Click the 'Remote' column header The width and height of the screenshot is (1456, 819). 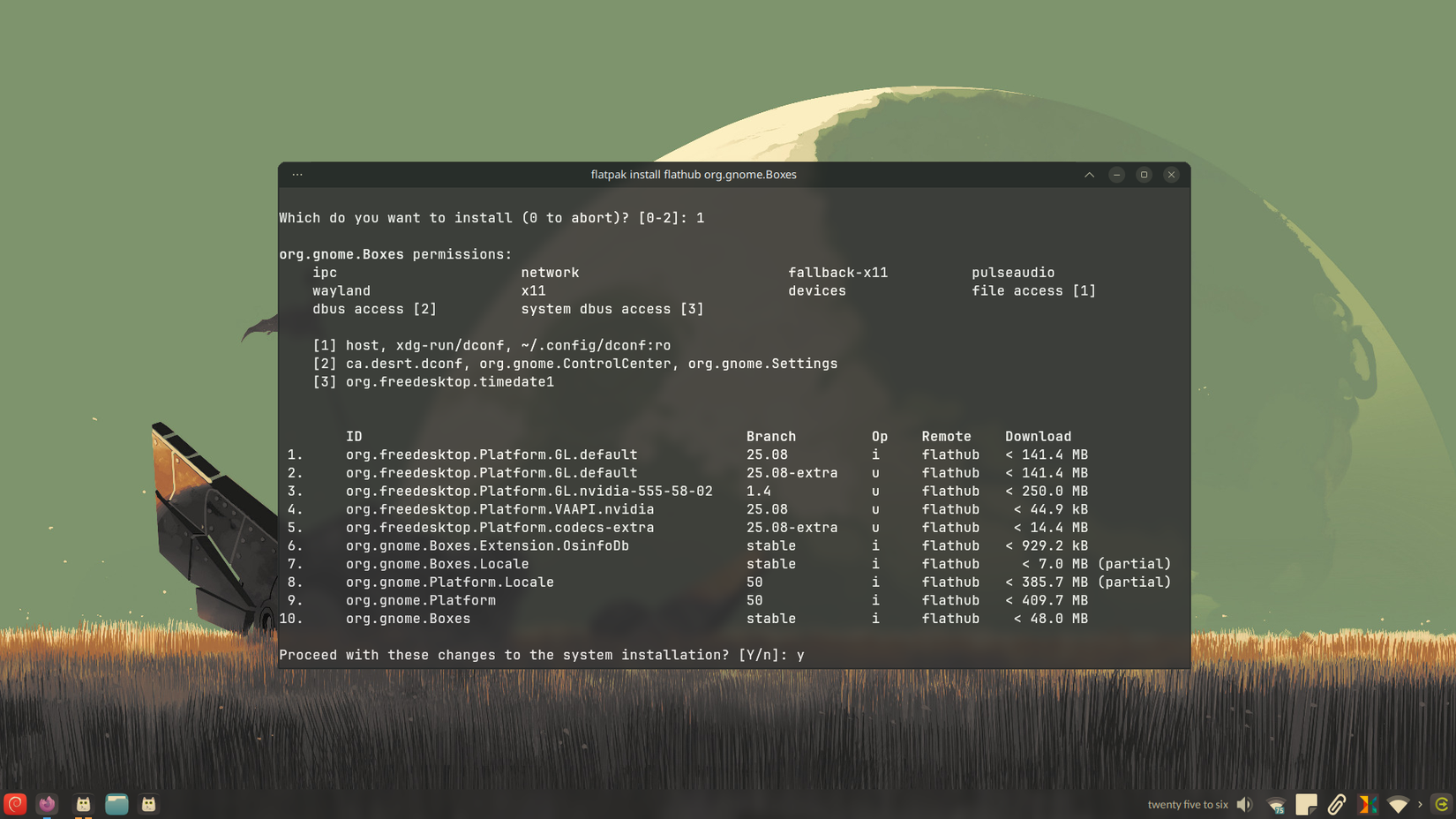click(946, 437)
